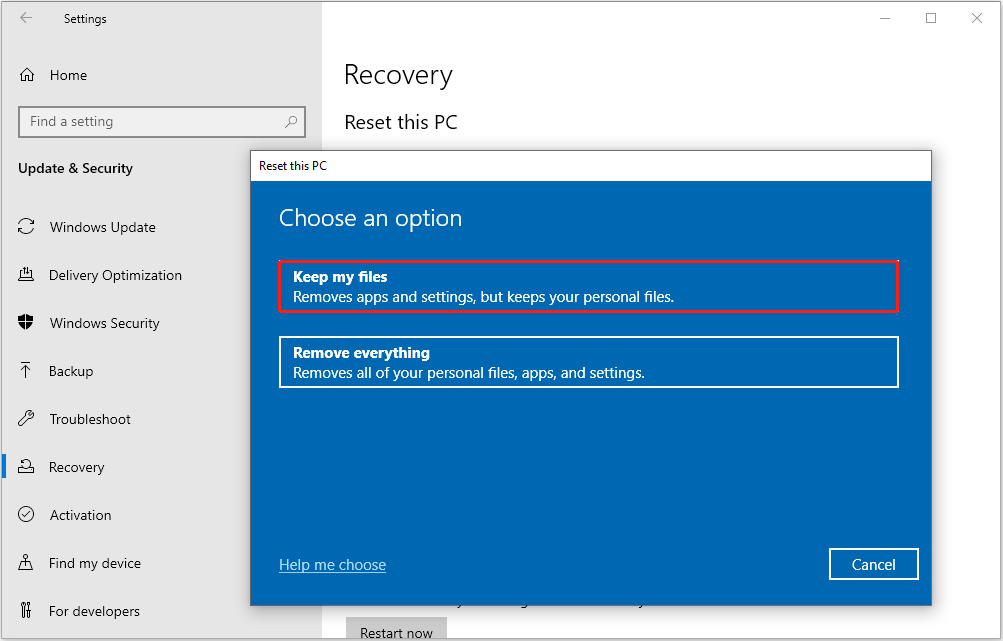Click the search magnifier icon
The height and width of the screenshot is (641, 1003).
click(290, 121)
